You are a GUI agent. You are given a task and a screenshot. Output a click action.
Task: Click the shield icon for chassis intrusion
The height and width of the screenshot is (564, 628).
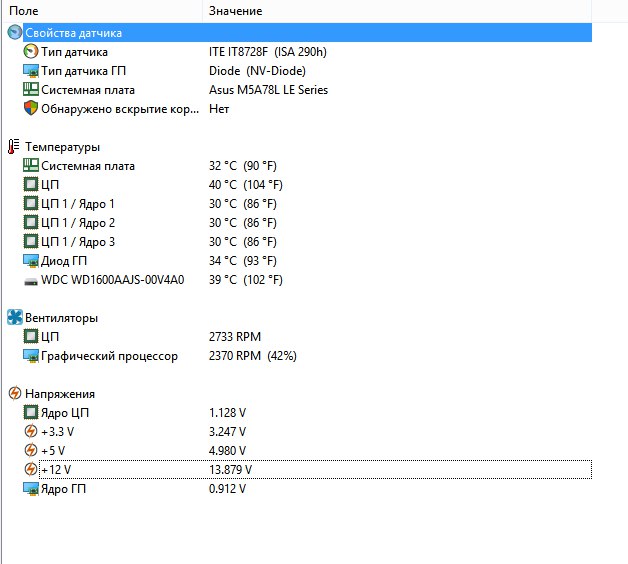(30, 109)
